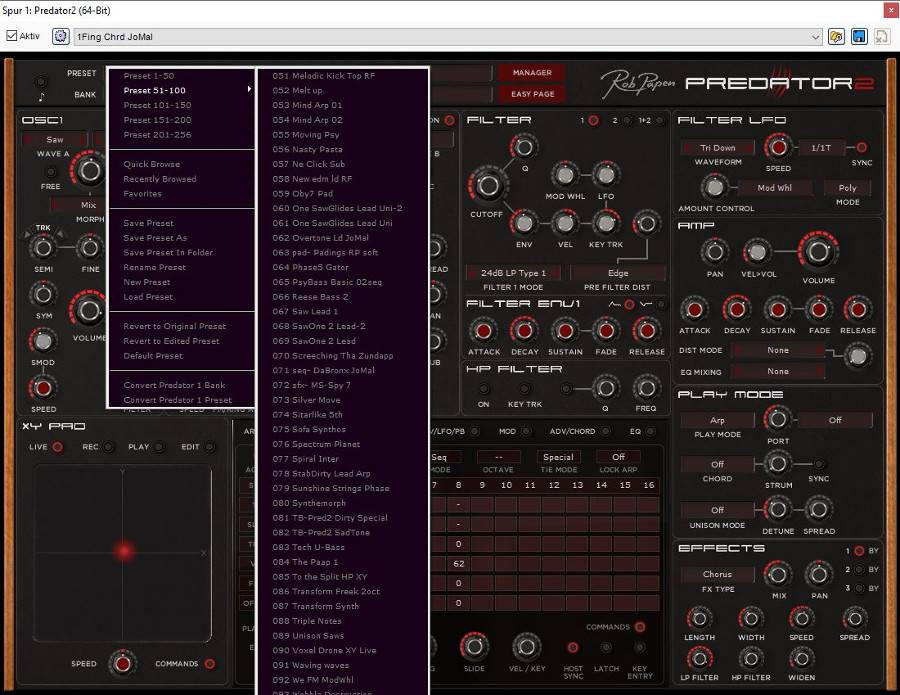Select filter 2 routing LED
Viewport: 900px width, 695px height.
[627, 120]
